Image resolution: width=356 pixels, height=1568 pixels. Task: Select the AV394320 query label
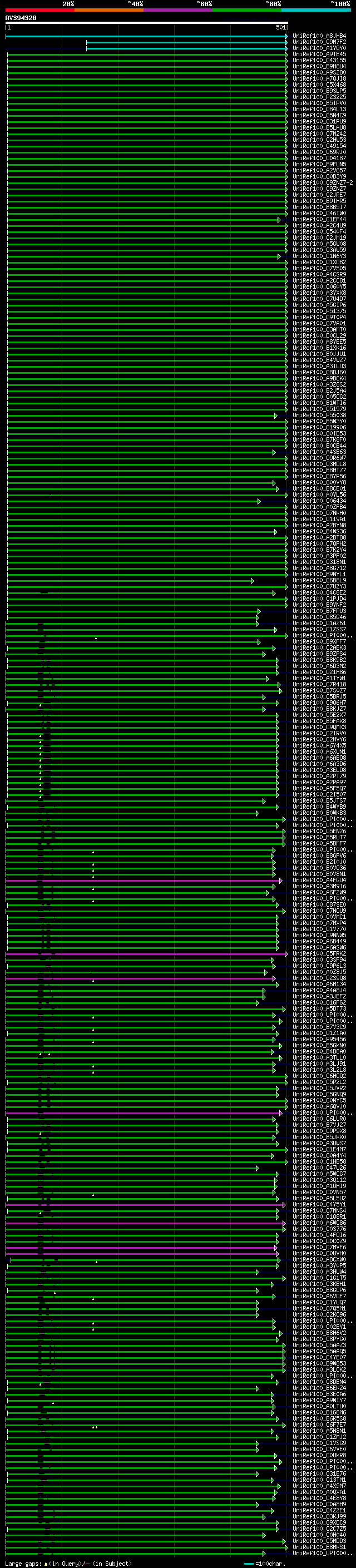tap(21, 18)
